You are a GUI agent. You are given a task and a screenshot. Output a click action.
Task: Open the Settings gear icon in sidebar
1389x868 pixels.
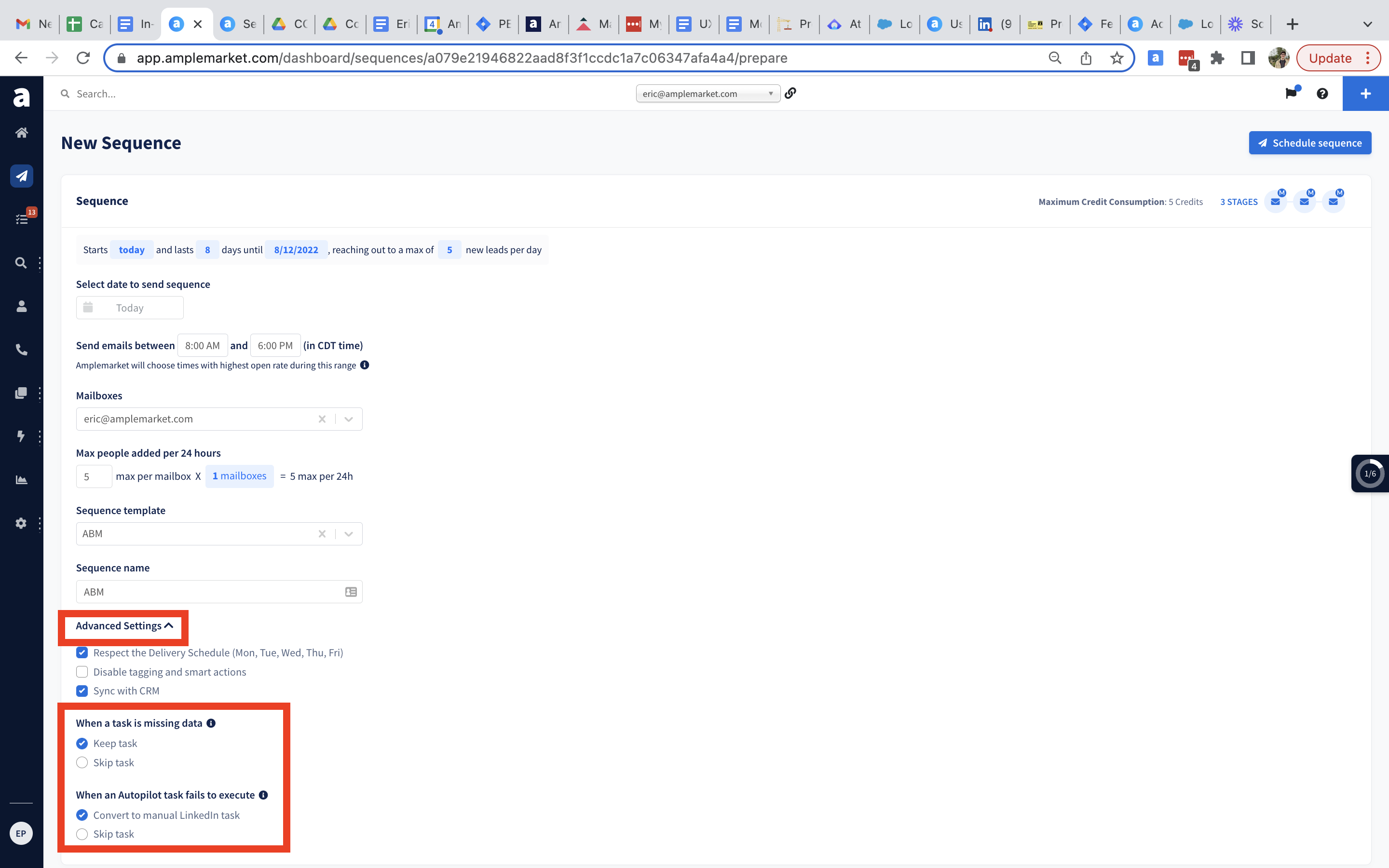tap(21, 523)
